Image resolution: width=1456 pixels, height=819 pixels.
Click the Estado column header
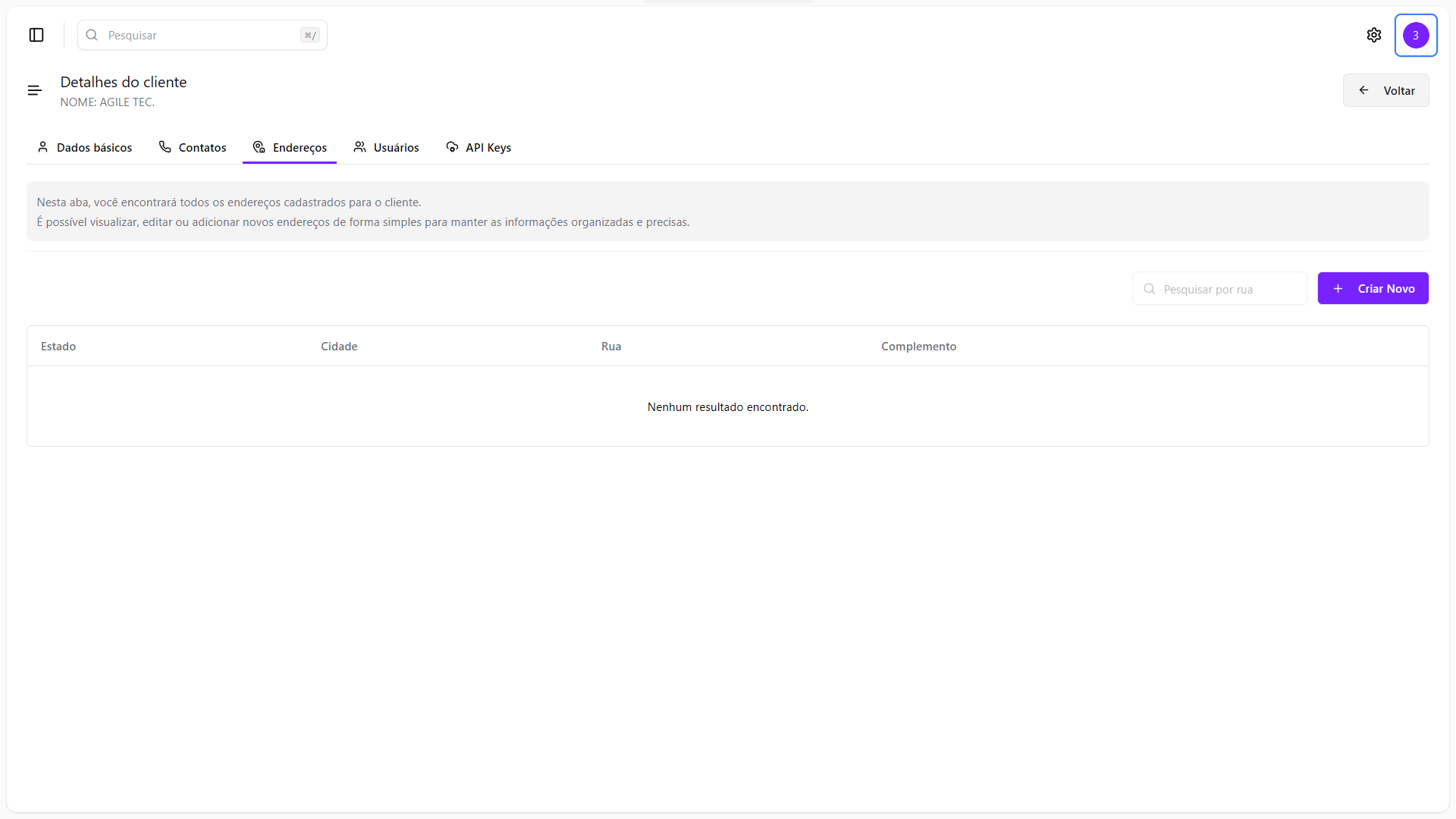[58, 347]
